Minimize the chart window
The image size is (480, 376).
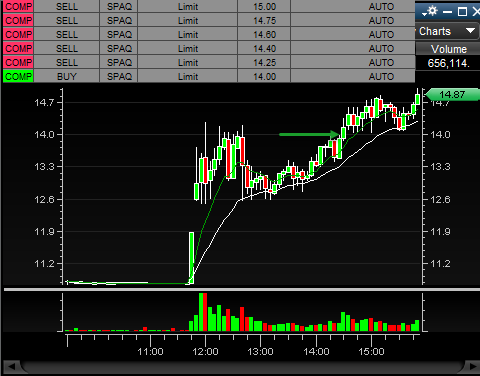pos(447,12)
